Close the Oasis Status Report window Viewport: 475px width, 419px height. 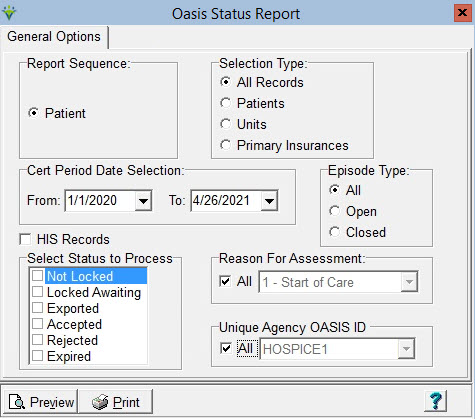point(462,13)
